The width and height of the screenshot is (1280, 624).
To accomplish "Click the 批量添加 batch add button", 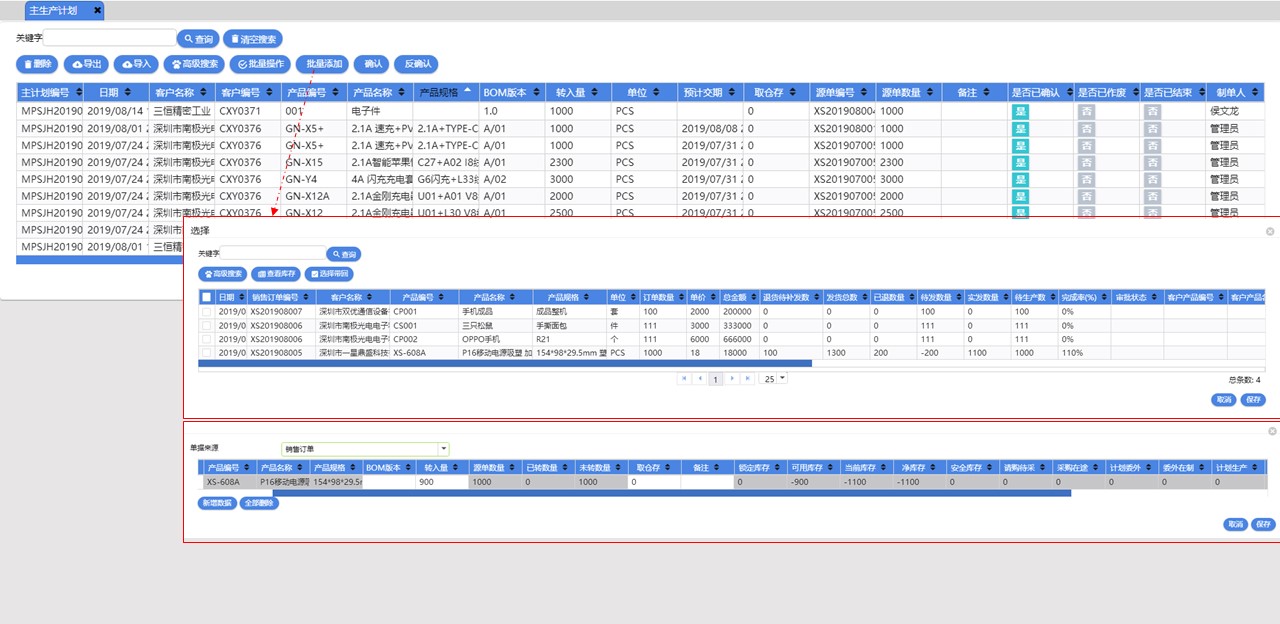I will (x=322, y=64).
